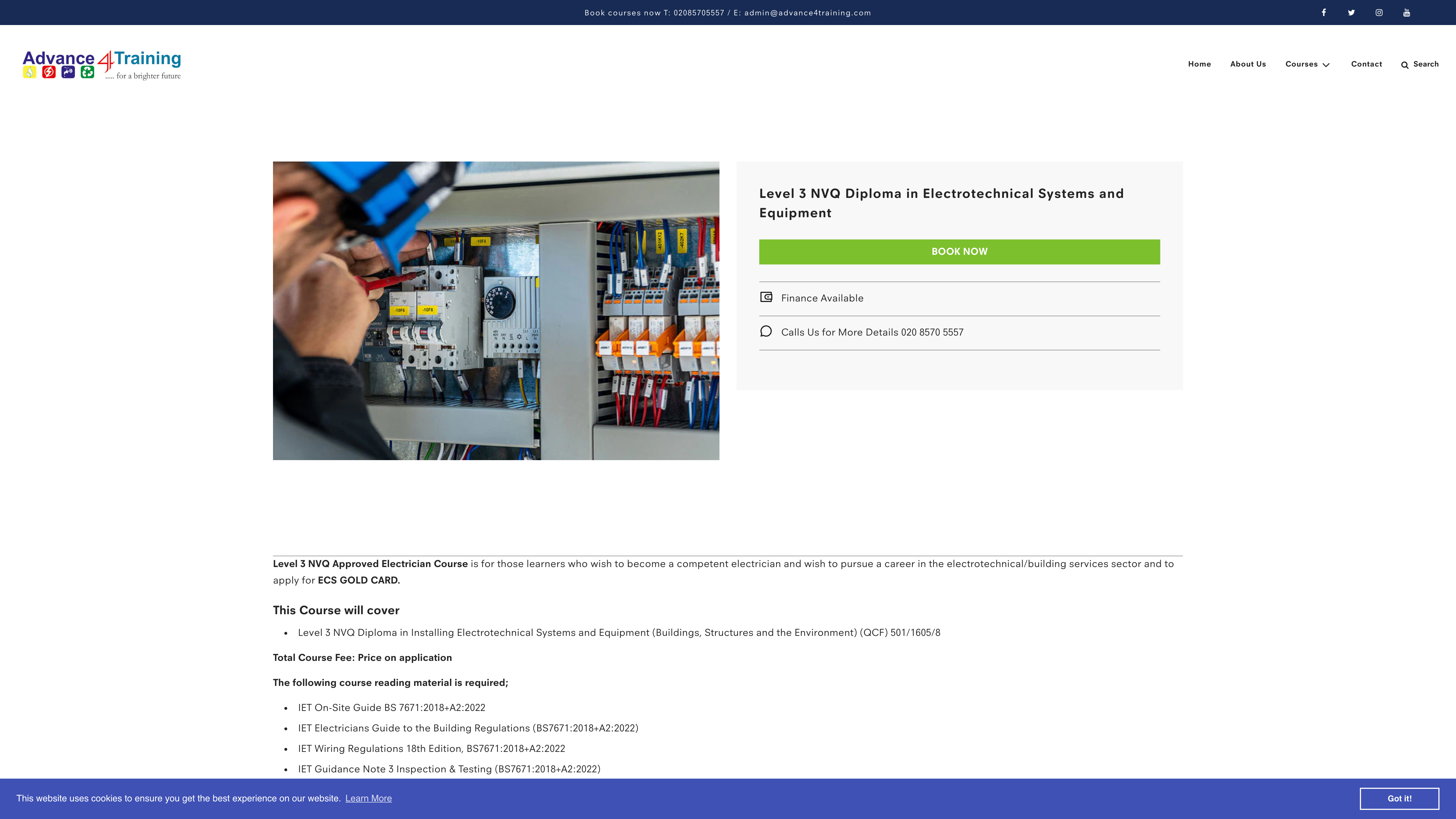This screenshot has height=819, width=1456.
Task: Open the Instagram icon in the top bar
Action: 1379,12
